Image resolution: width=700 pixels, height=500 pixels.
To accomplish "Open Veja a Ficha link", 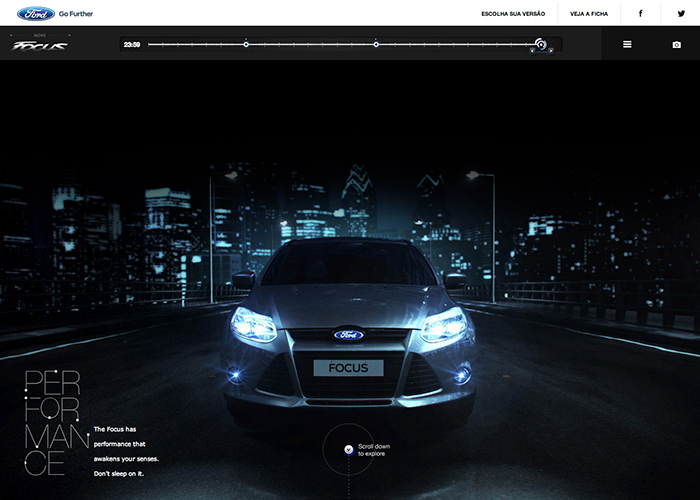I will pyautogui.click(x=589, y=14).
